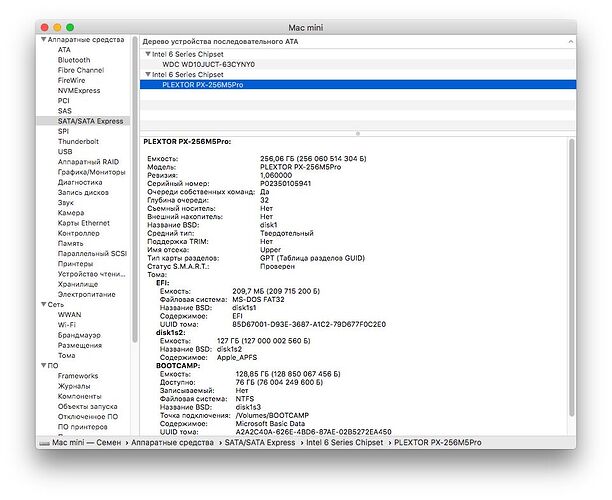Image resolution: width=612 pixels, height=500 pixels.
Task: Select Размещения in sidebar
Action: [x=80, y=345]
